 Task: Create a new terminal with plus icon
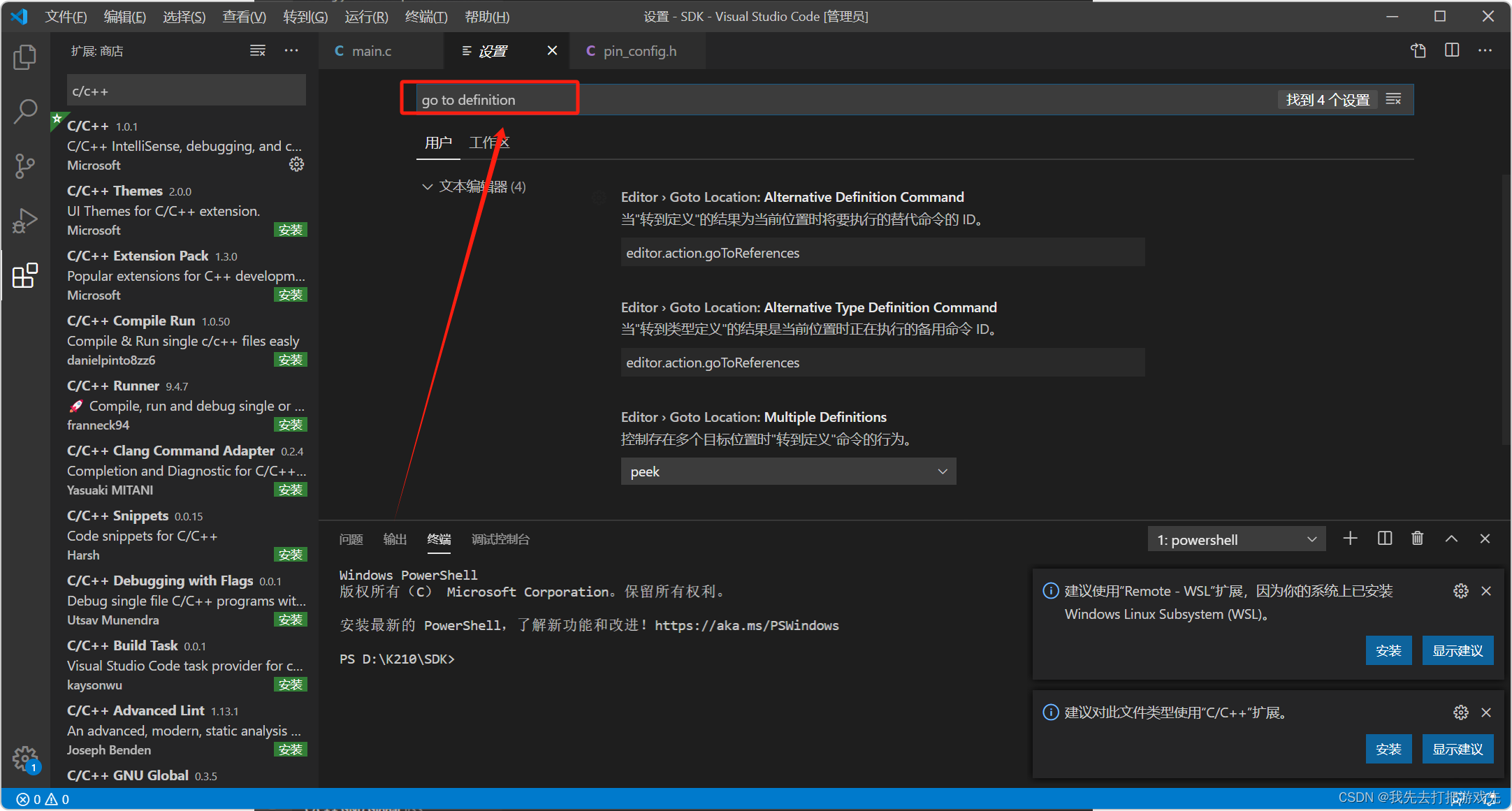[x=1351, y=539]
